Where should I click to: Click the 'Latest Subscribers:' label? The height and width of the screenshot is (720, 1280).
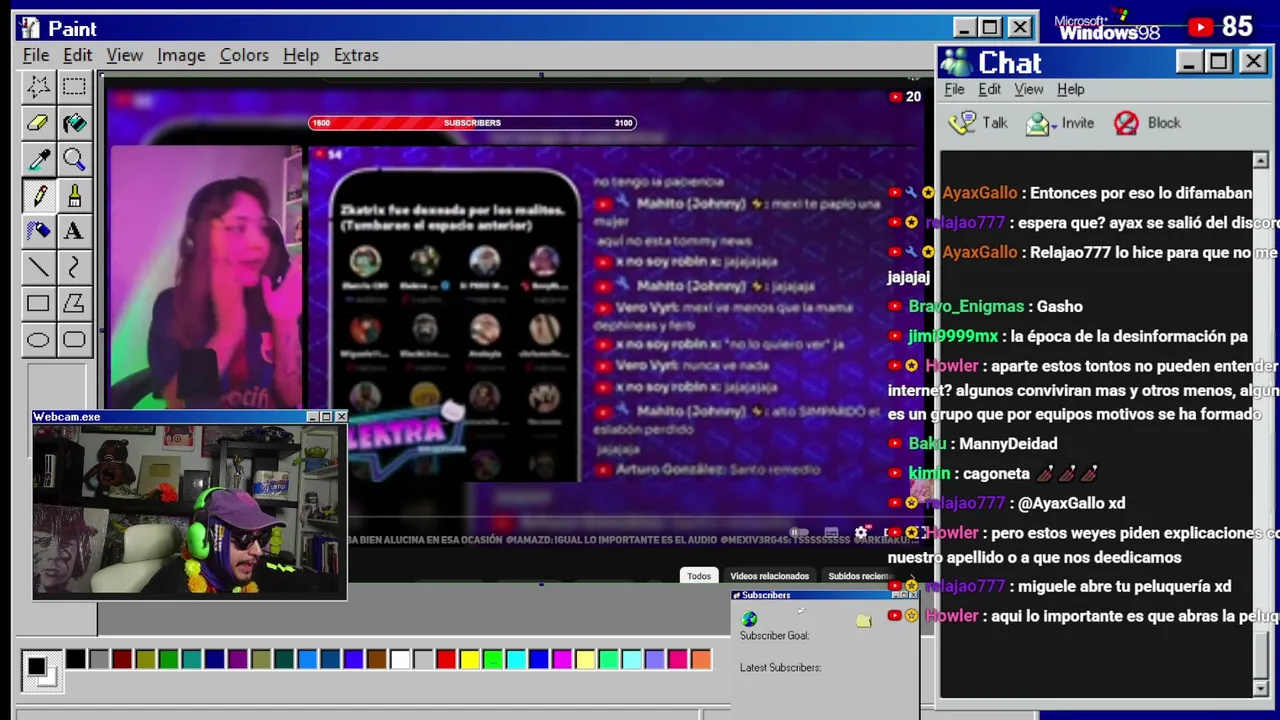780,668
